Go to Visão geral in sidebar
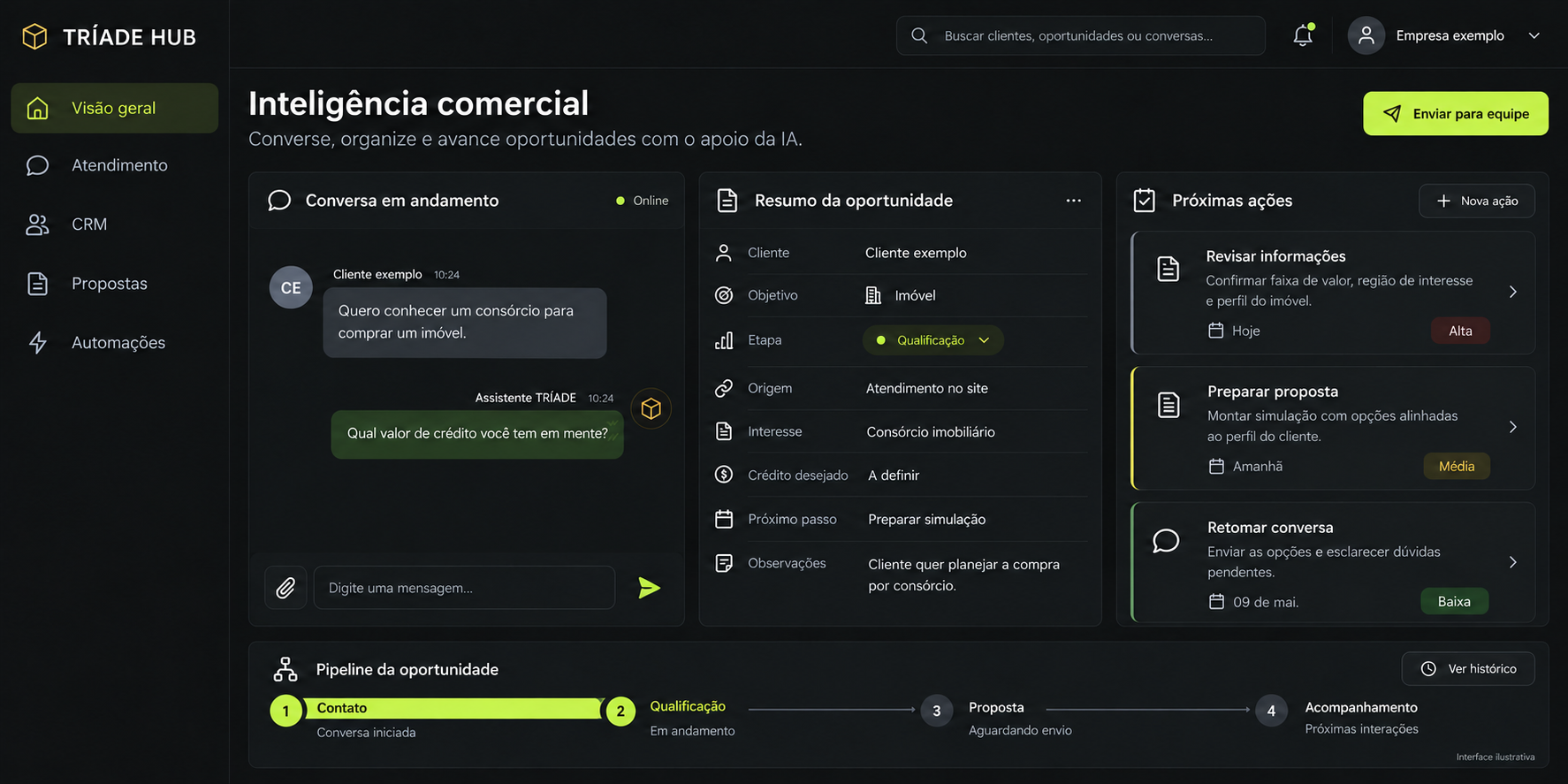Image resolution: width=1568 pixels, height=784 pixels. point(115,108)
